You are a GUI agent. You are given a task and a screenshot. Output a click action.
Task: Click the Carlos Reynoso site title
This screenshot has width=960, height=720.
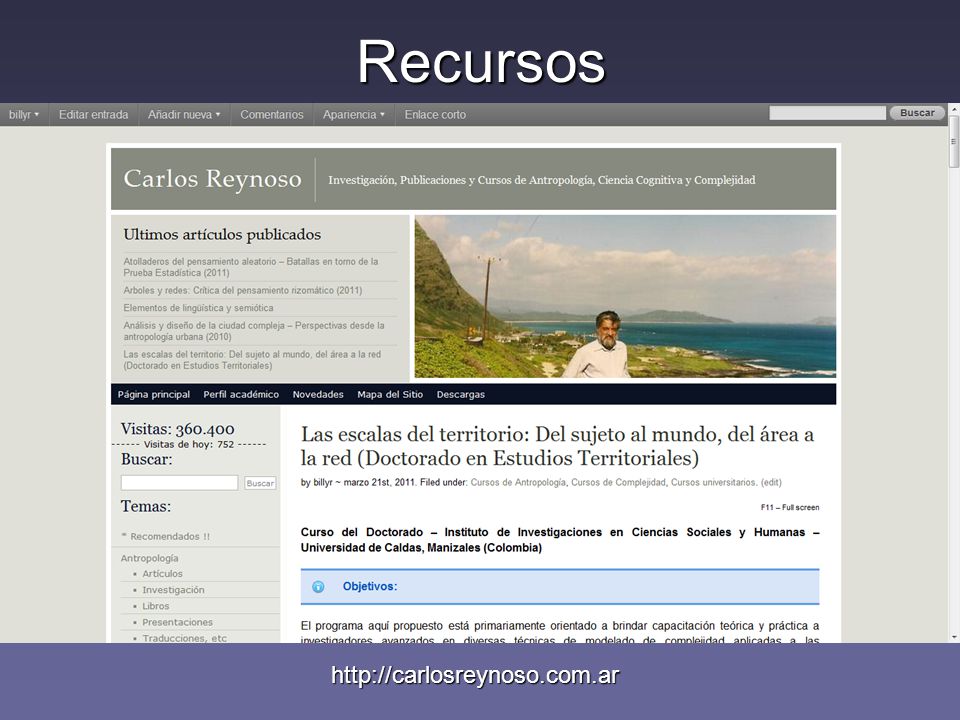coord(212,179)
